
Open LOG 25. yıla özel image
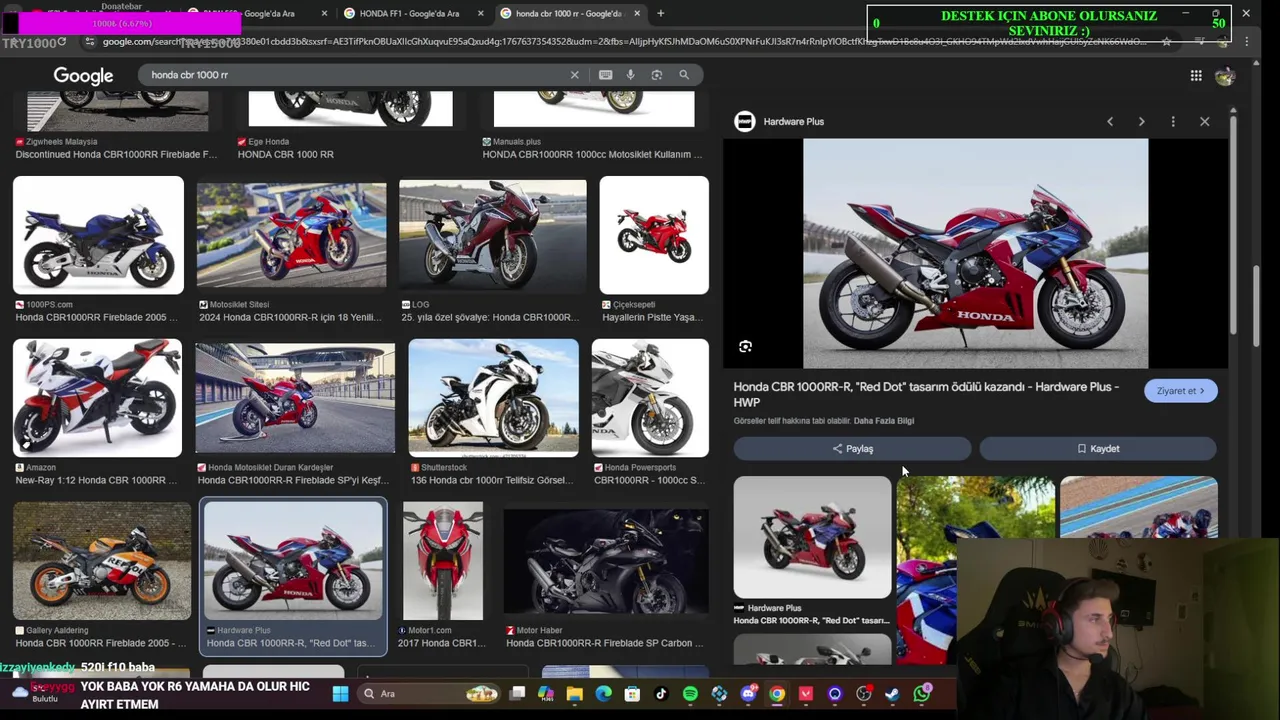492,235
